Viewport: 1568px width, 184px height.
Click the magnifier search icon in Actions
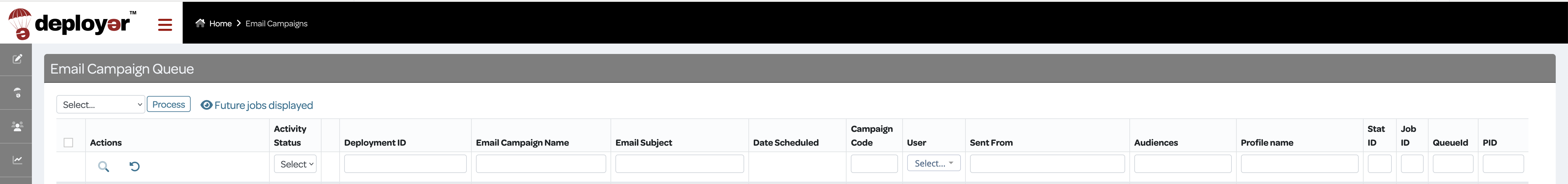click(x=104, y=166)
